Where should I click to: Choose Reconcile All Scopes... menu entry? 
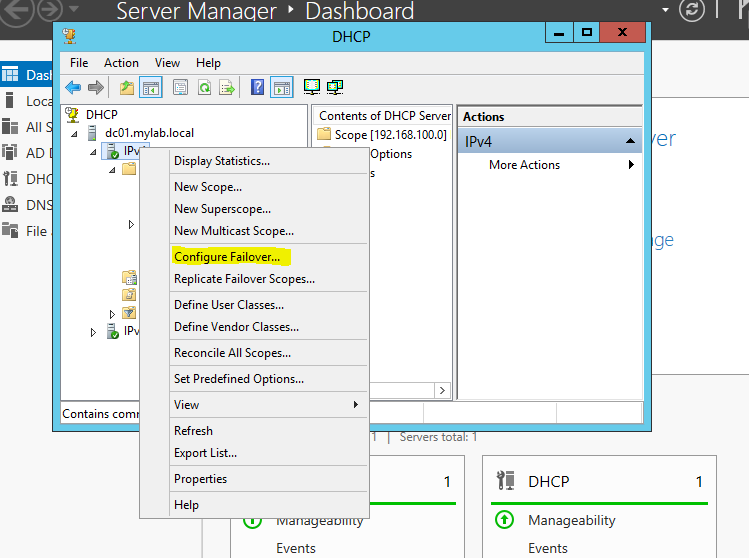tap(268, 353)
